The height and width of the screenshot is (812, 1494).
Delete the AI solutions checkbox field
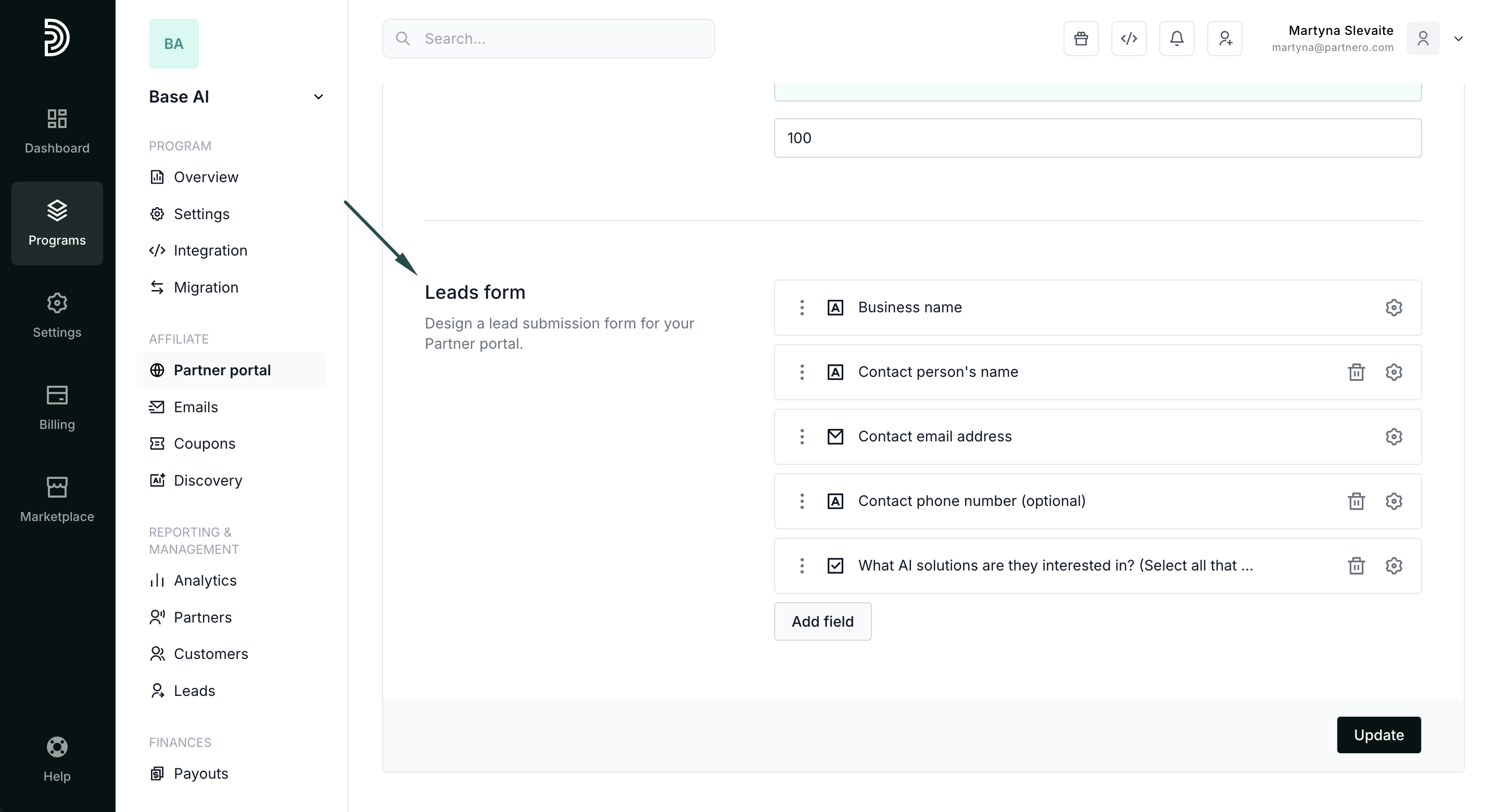point(1356,565)
